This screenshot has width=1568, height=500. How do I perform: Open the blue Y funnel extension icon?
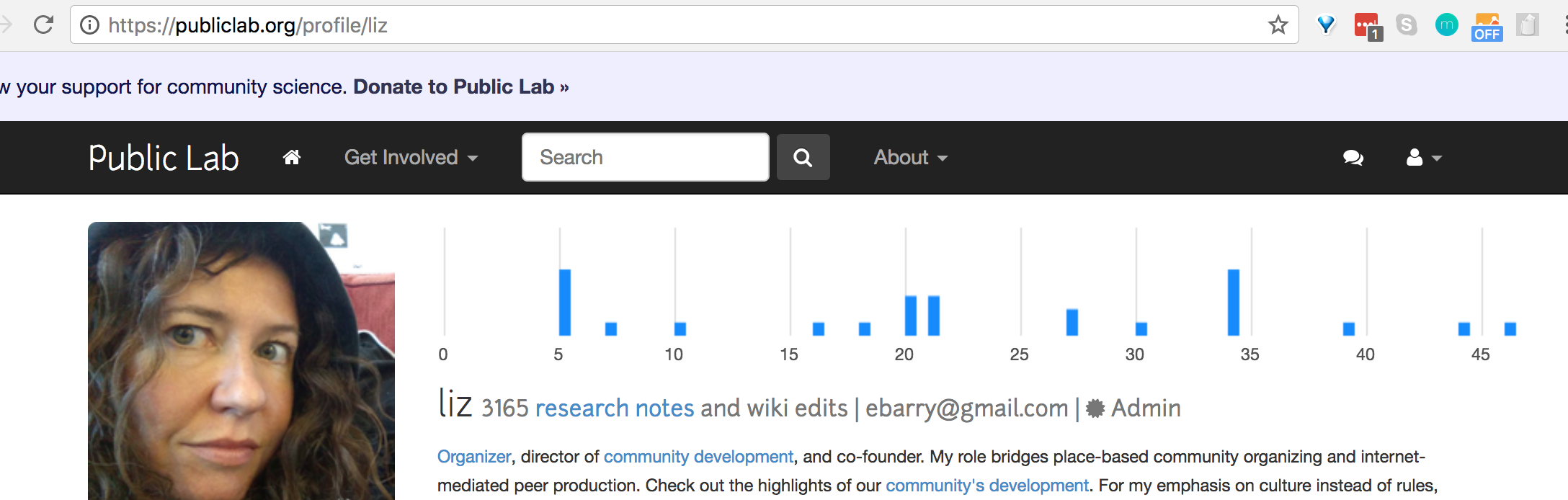pyautogui.click(x=1326, y=25)
